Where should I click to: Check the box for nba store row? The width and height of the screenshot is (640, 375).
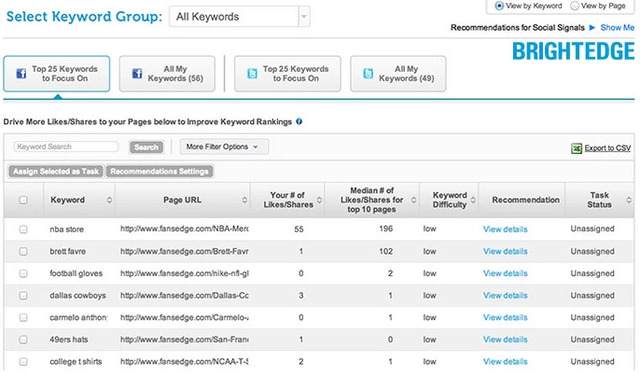pyautogui.click(x=23, y=229)
